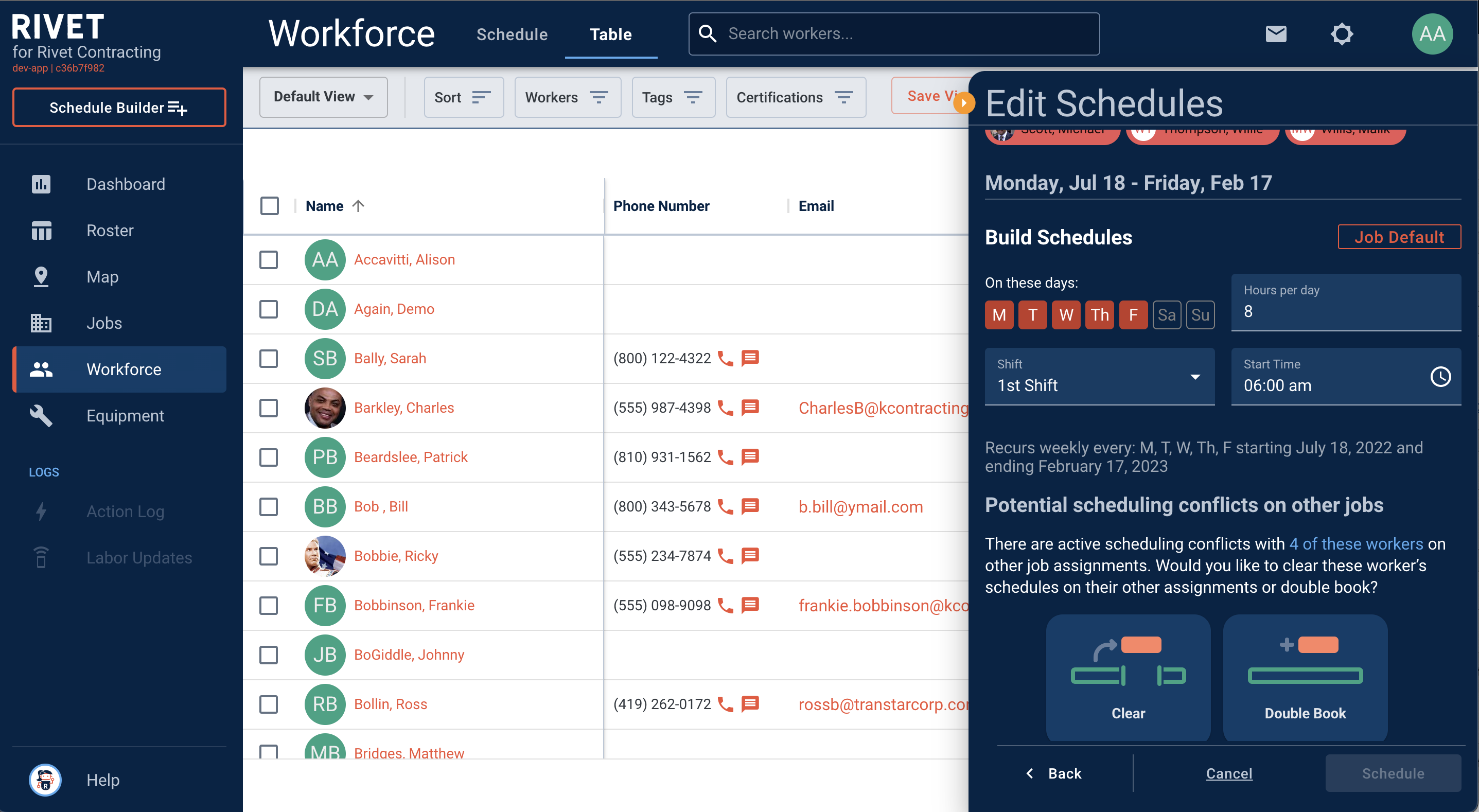The image size is (1479, 812).
Task: Expand the Shift 1st Shift dropdown
Action: [x=1100, y=377]
